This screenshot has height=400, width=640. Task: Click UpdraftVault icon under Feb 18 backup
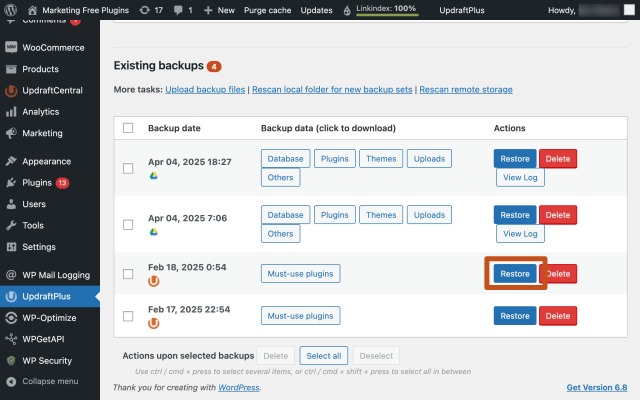[x=153, y=281]
